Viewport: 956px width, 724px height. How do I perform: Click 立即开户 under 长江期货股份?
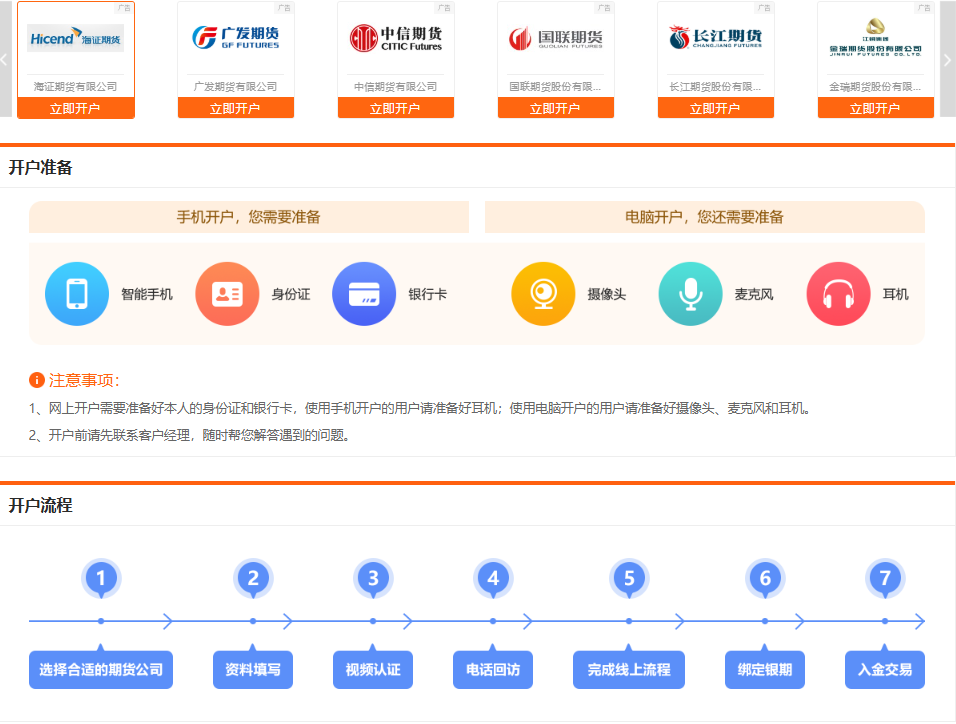715,108
